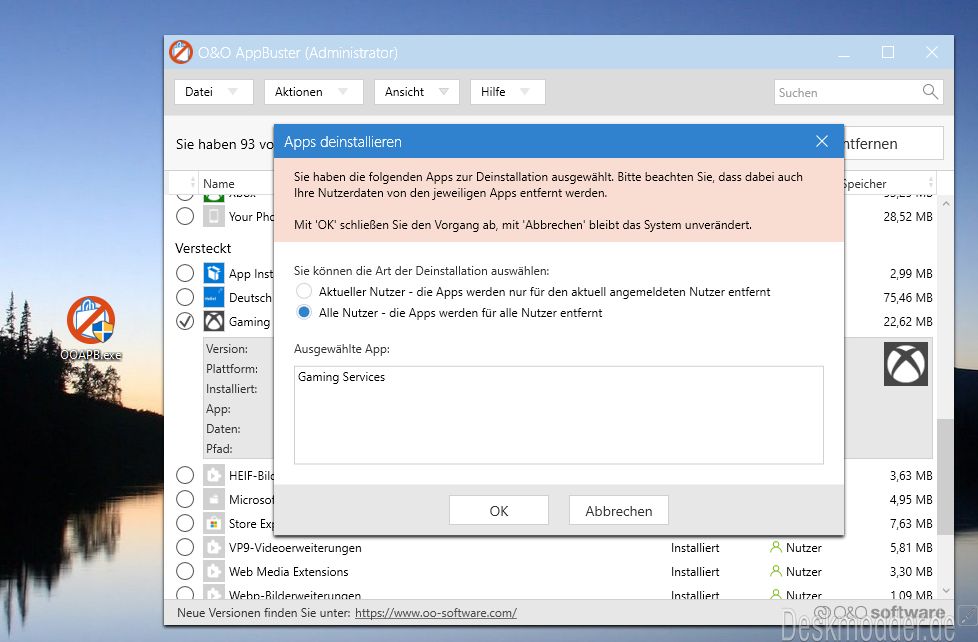Click the '75,46 MB' size value

click(908, 298)
